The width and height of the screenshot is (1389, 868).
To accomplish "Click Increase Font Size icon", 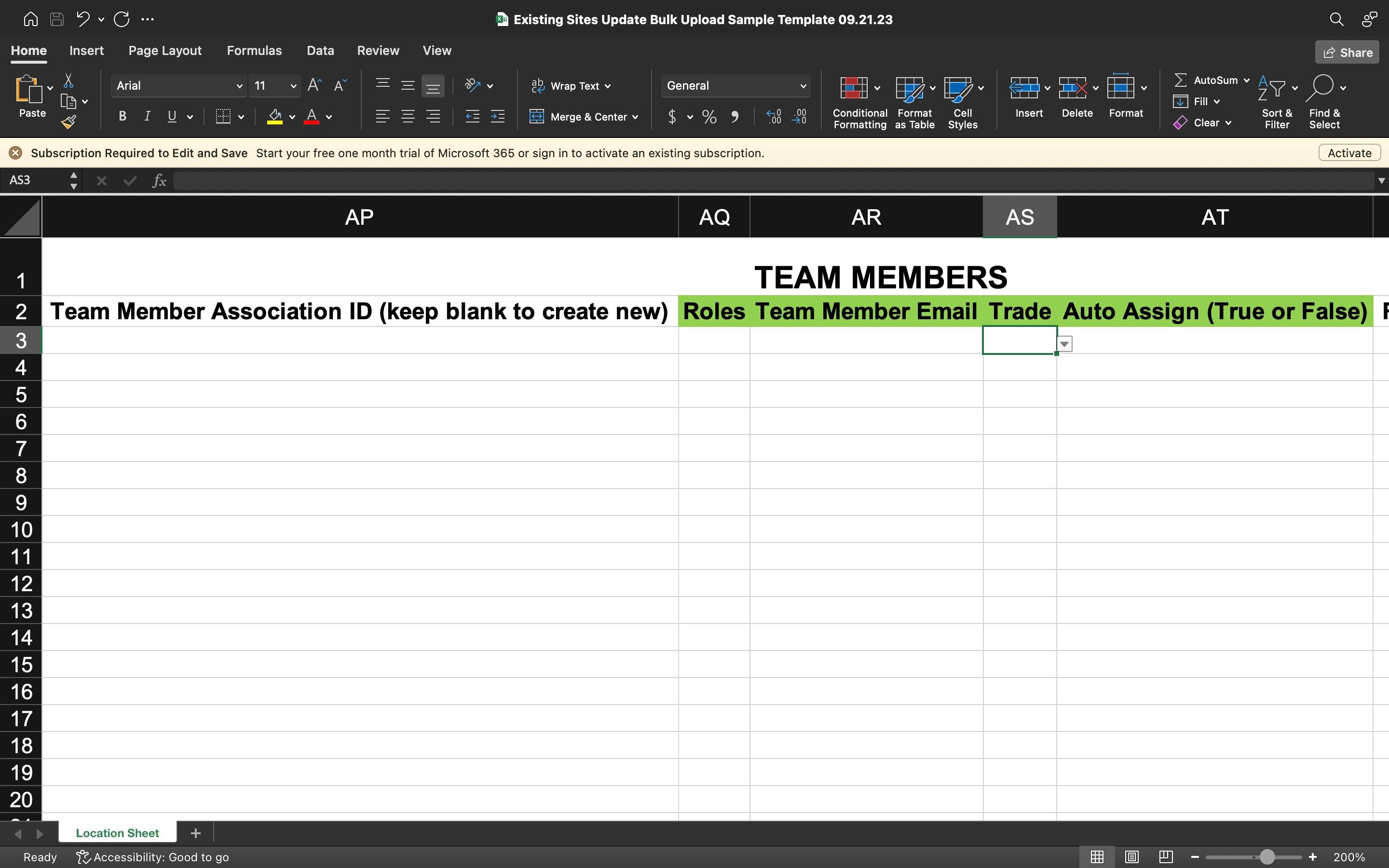I will (x=314, y=85).
